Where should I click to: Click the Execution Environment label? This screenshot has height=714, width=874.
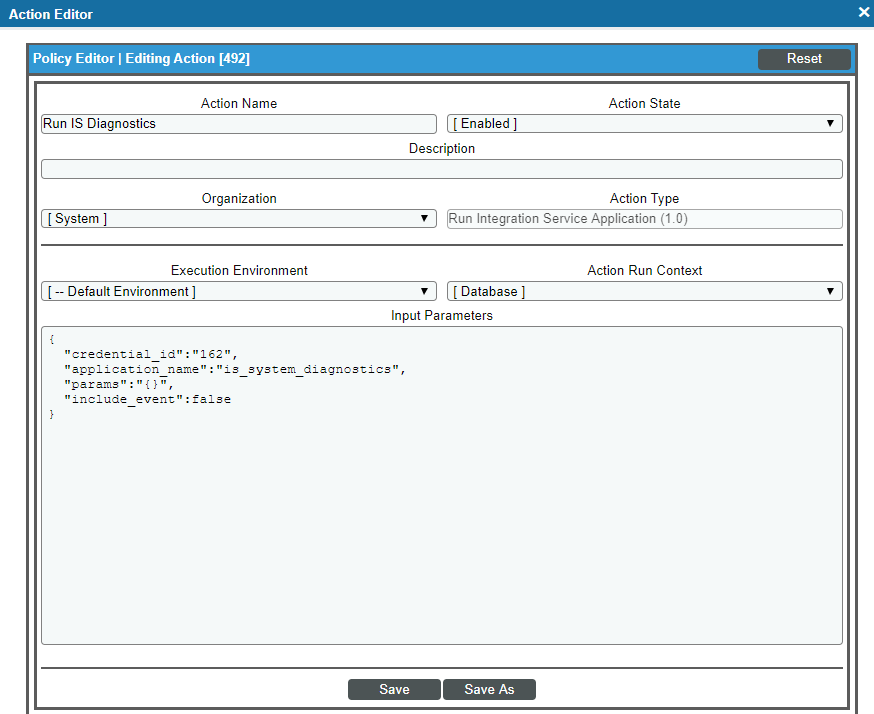[239, 271]
